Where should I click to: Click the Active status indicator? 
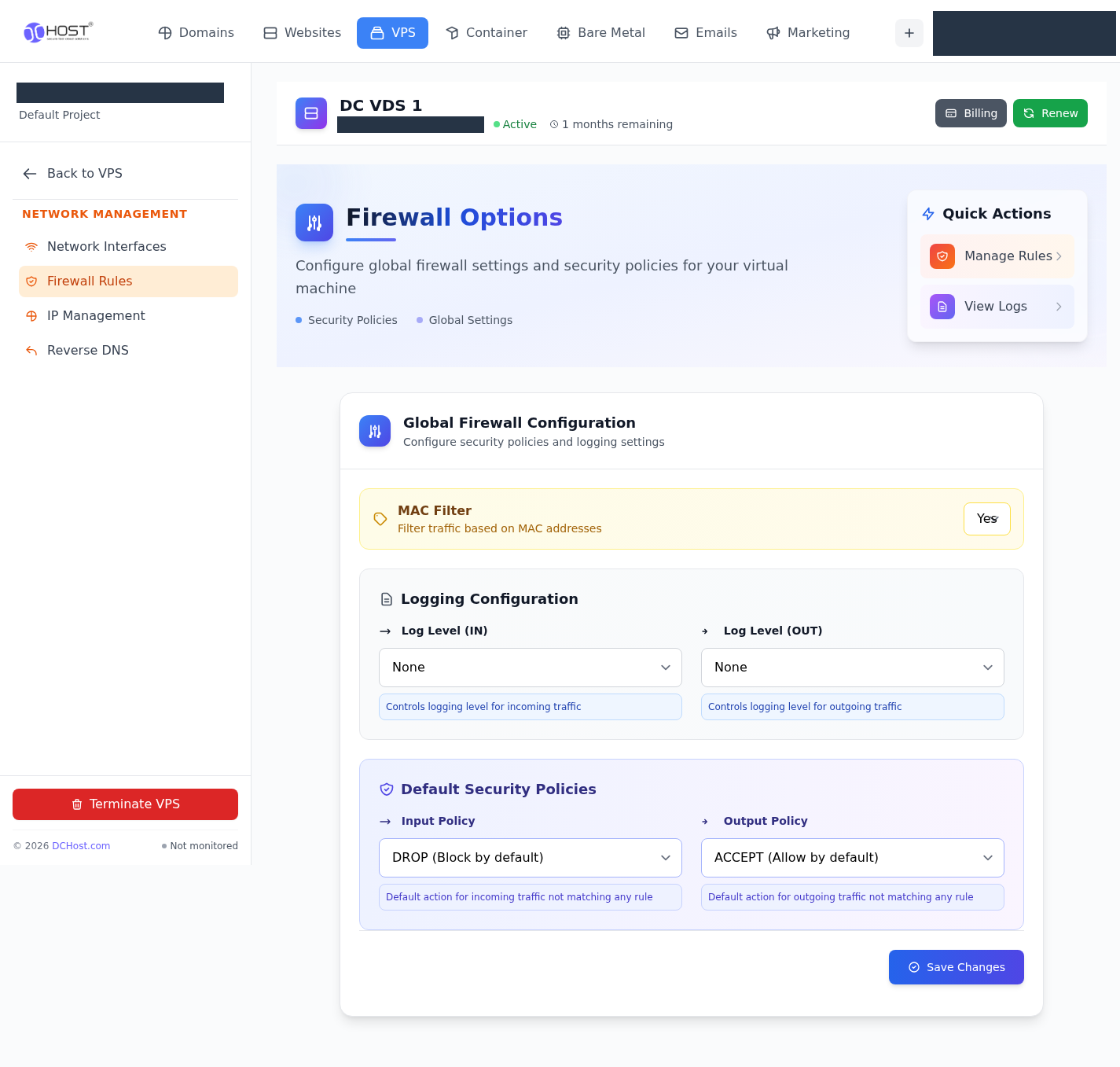coord(515,124)
